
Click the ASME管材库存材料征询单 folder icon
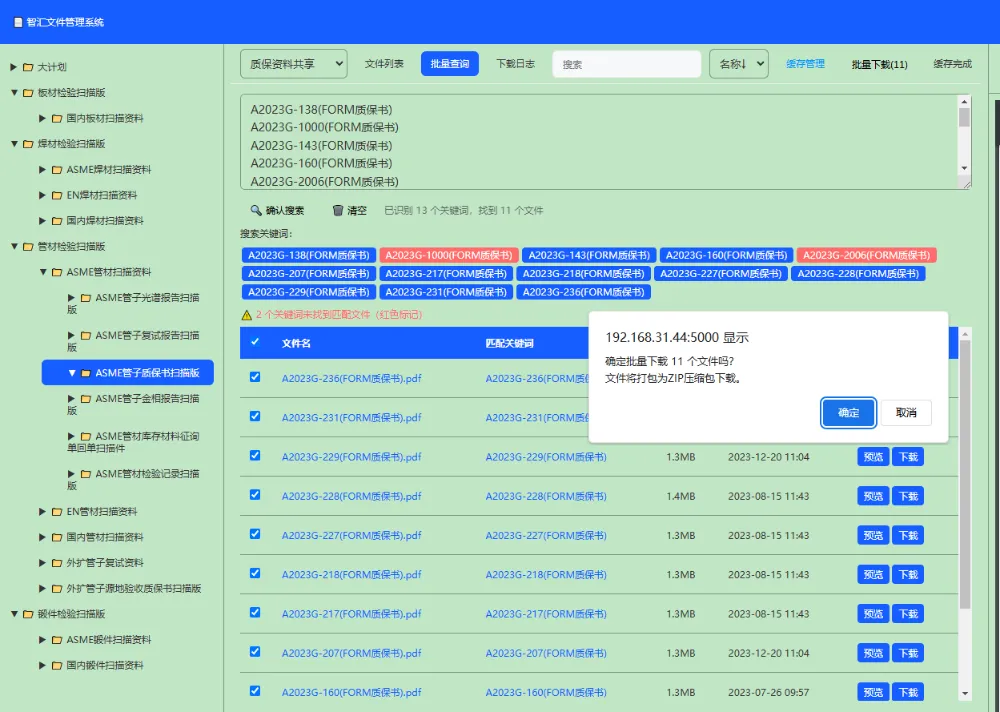coord(85,436)
